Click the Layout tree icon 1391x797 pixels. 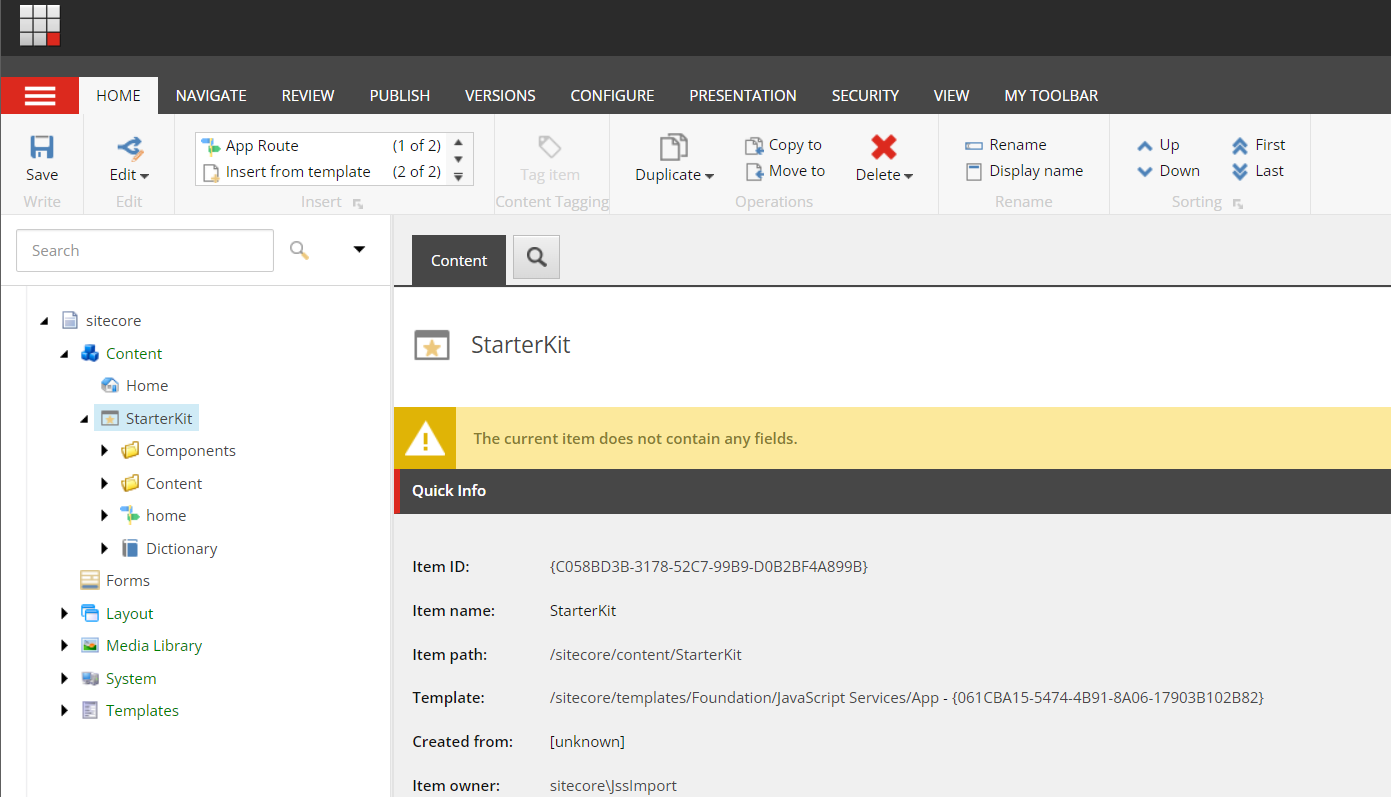pyautogui.click(x=90, y=614)
